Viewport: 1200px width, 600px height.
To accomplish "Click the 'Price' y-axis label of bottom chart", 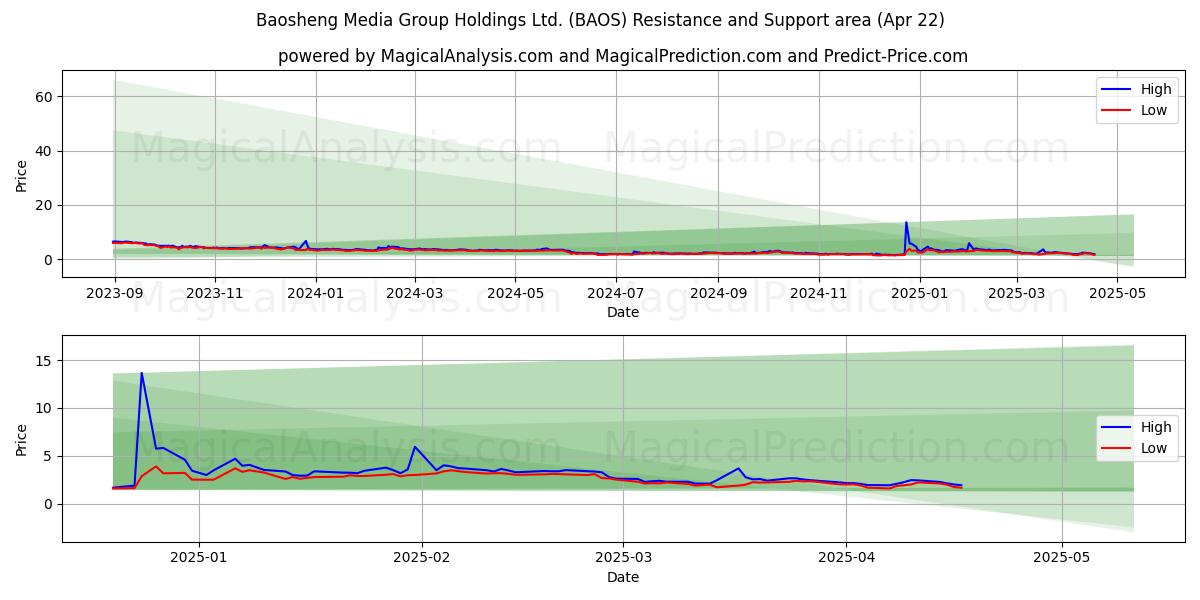I will pyautogui.click(x=22, y=438).
